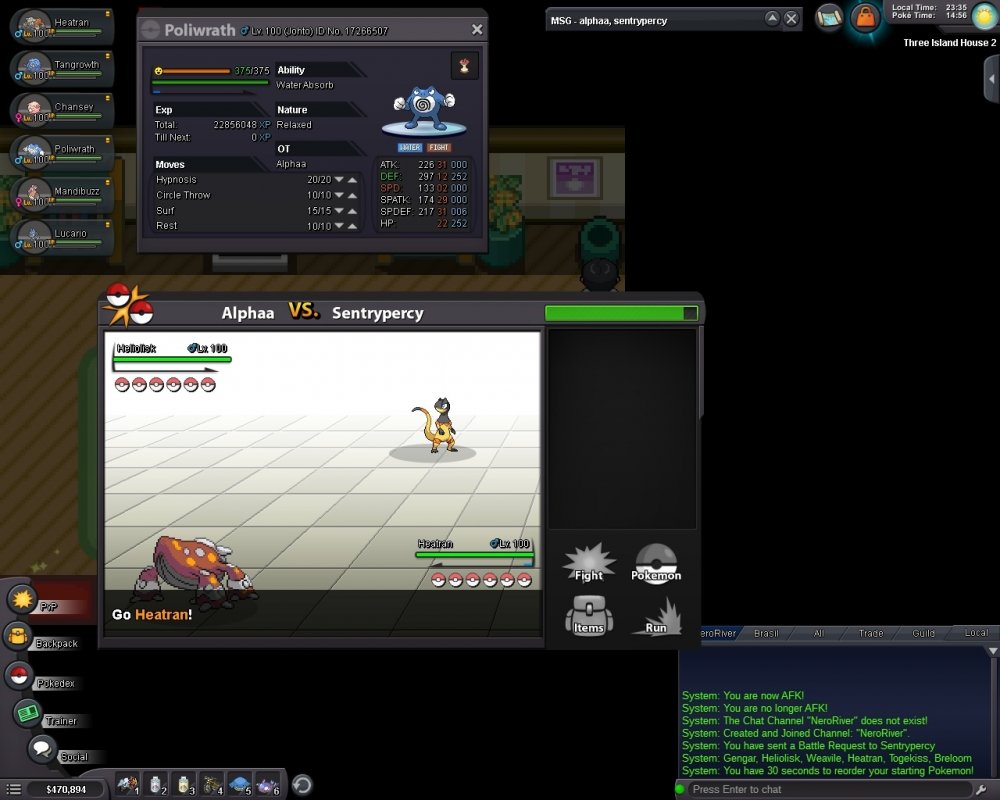This screenshot has height=800, width=1000.
Task: Switch to the Brasil chat tab
Action: click(767, 633)
